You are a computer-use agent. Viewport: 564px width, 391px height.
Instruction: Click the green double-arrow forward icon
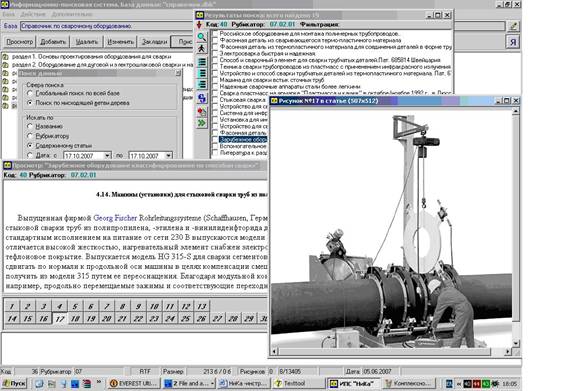pos(202,123)
